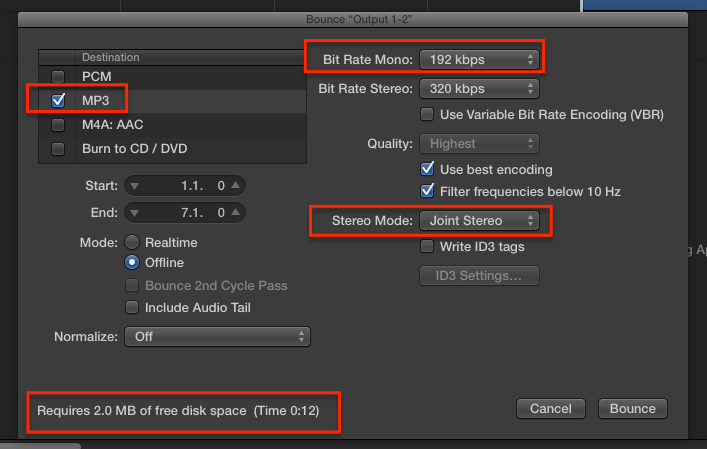
Task: Open the Bit Rate Stereo dropdown
Action: tap(479, 89)
